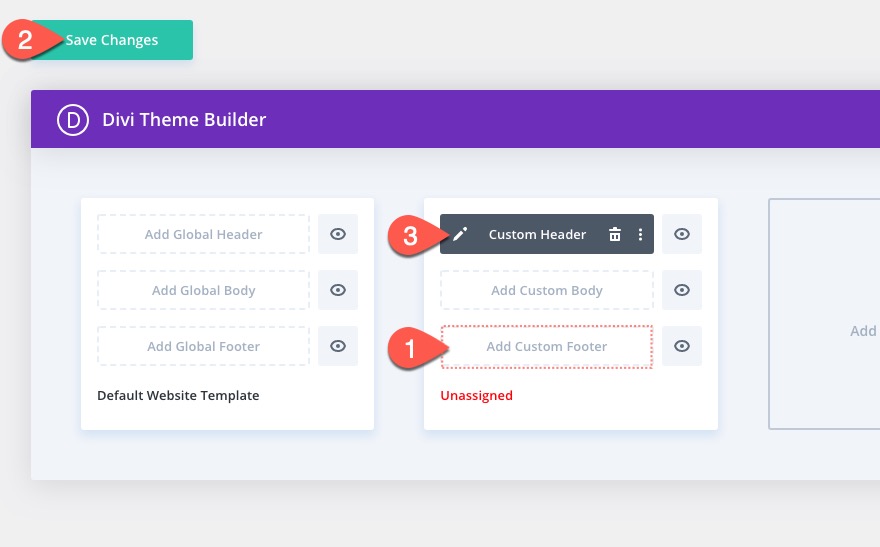Click Default Website Template label
Screen dimensions: 880x547
coord(178,396)
